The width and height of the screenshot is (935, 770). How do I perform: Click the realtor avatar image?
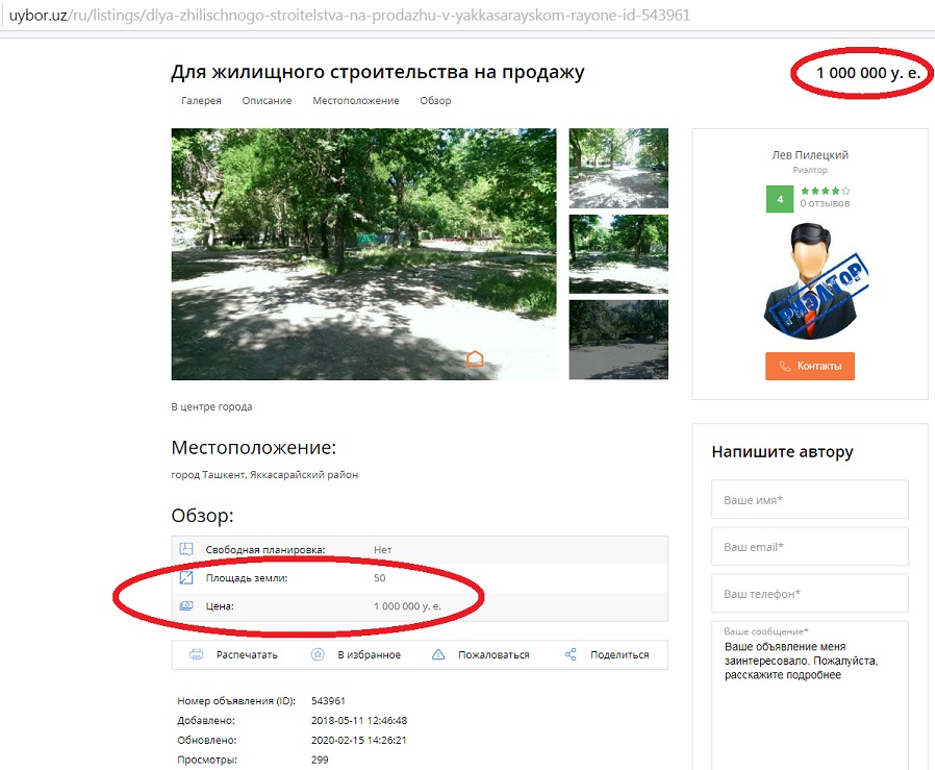810,280
